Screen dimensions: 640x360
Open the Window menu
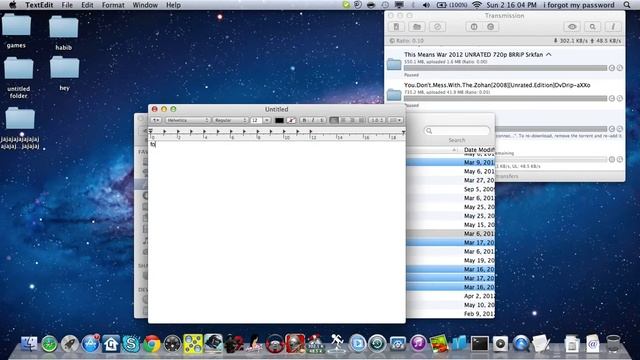click(145, 5)
